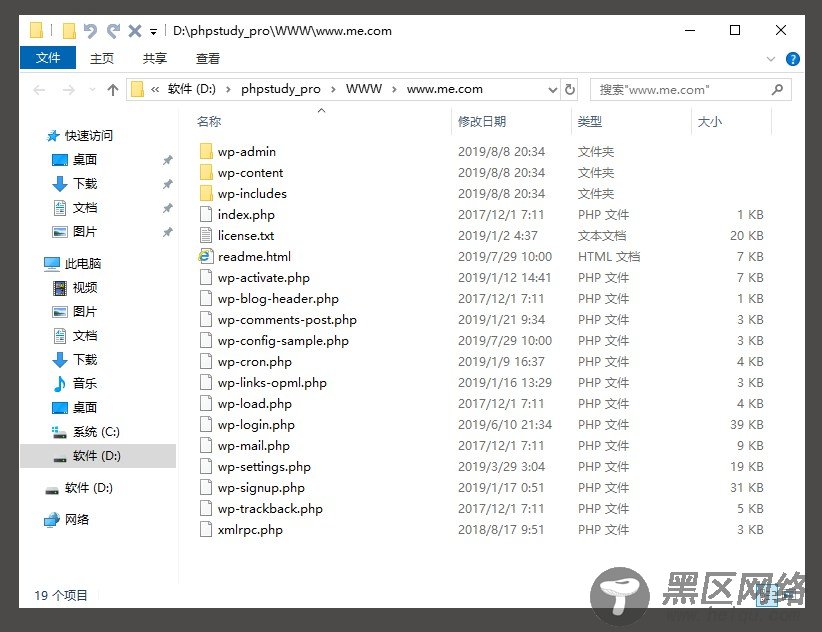This screenshot has height=632, width=822.
Task: Click the magnifier search icon
Action: point(777,90)
